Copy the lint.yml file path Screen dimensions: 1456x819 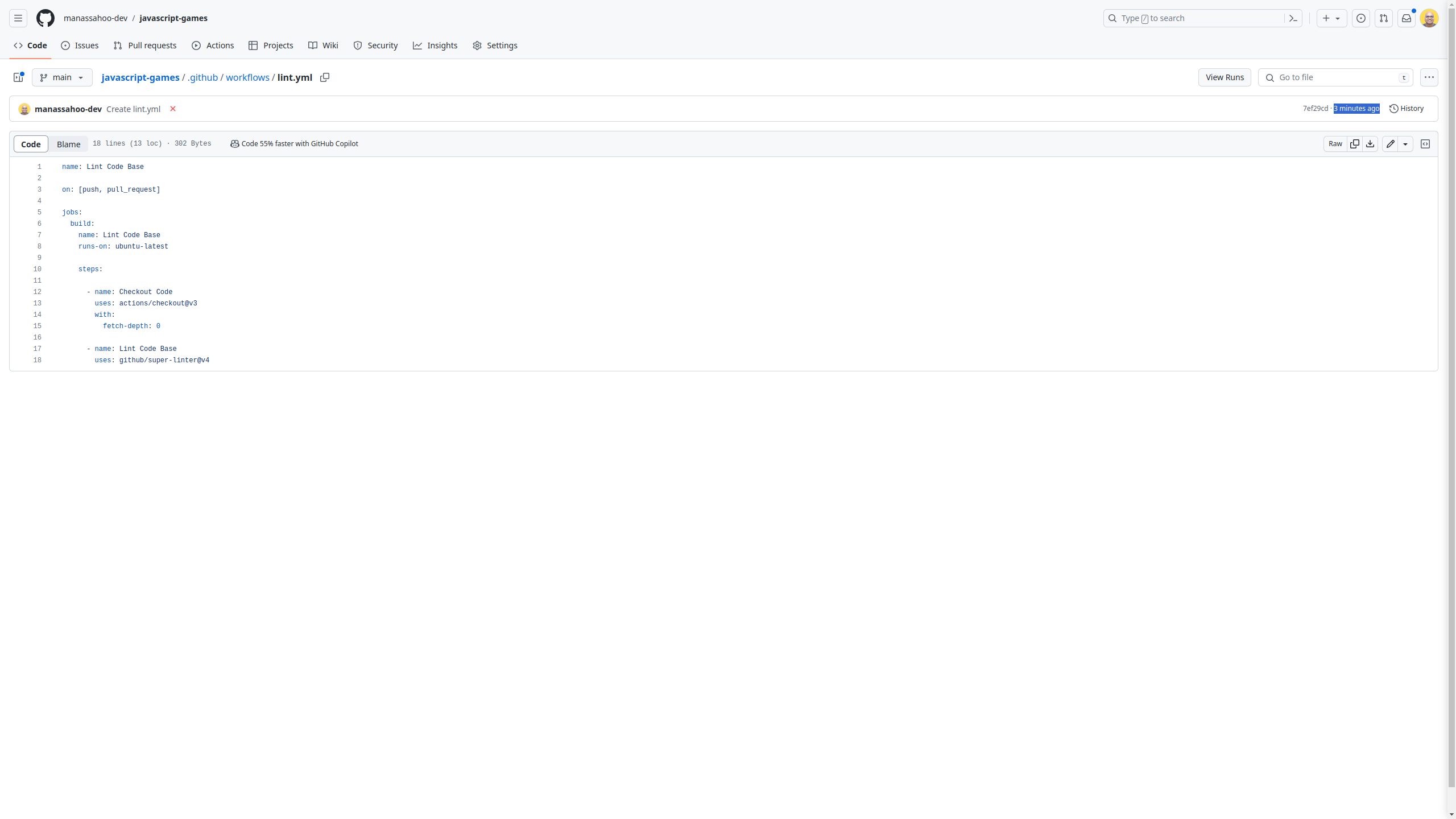(x=325, y=77)
